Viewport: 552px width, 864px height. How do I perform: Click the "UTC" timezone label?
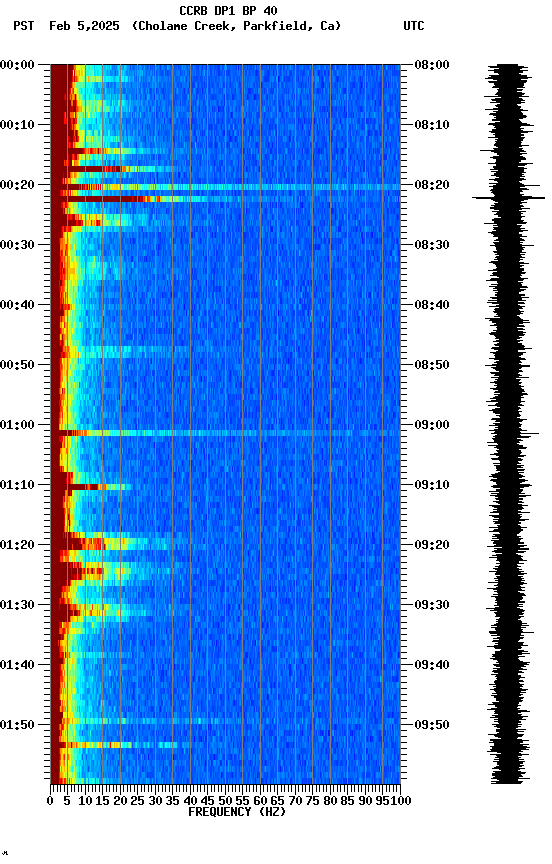tap(414, 26)
